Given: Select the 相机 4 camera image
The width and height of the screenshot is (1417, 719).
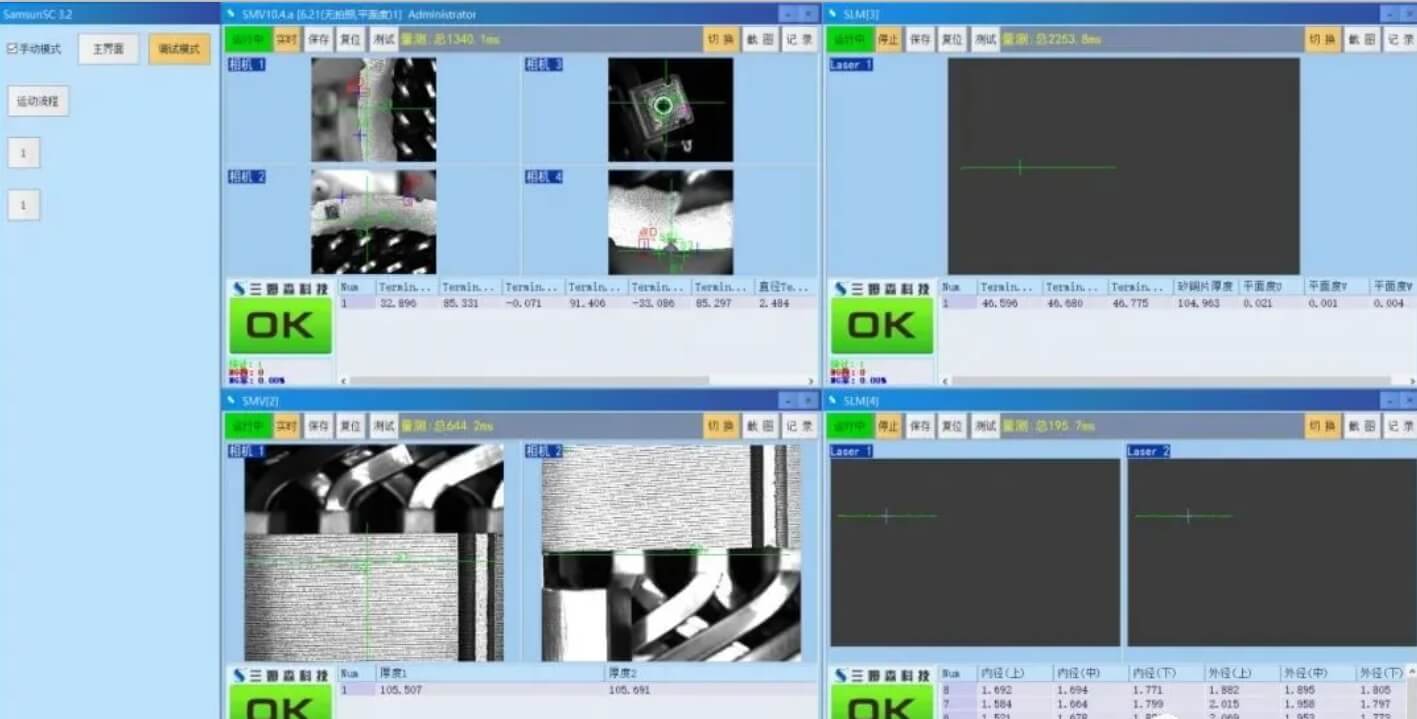Looking at the screenshot, I should [x=670, y=222].
